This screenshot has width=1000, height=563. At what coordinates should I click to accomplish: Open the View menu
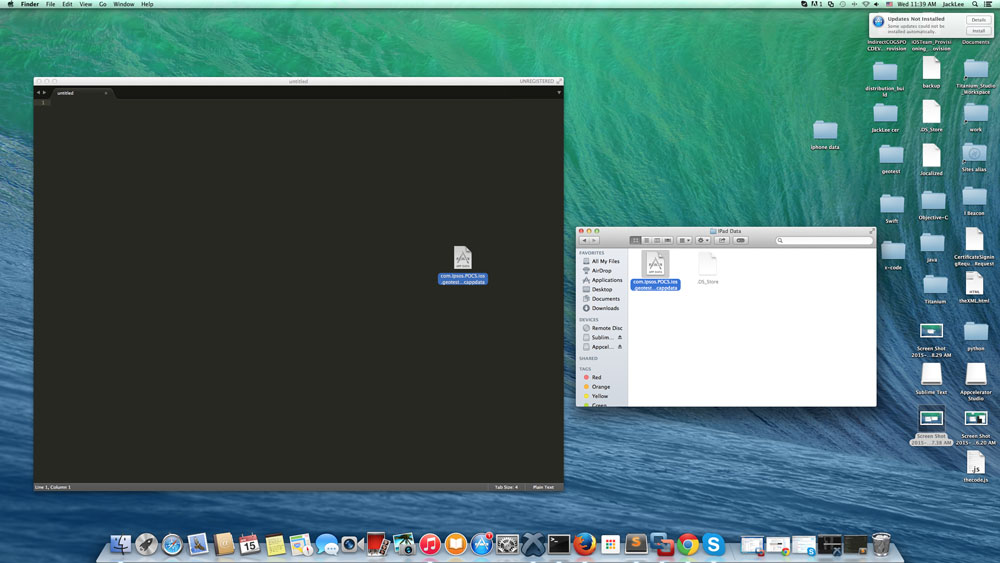tap(85, 4)
